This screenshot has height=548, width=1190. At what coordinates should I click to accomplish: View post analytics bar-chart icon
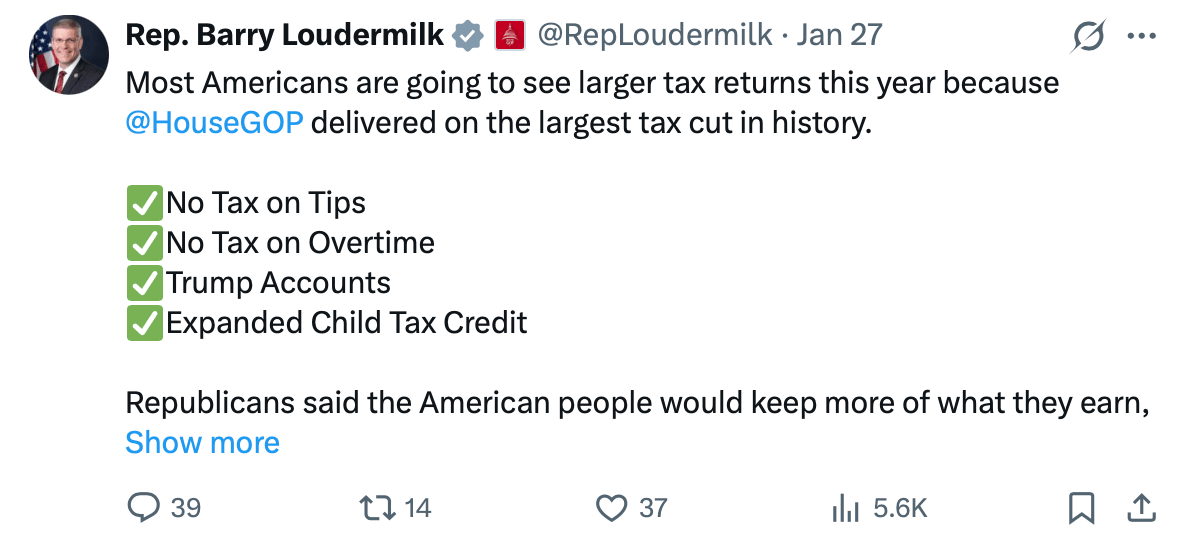pyautogui.click(x=846, y=508)
